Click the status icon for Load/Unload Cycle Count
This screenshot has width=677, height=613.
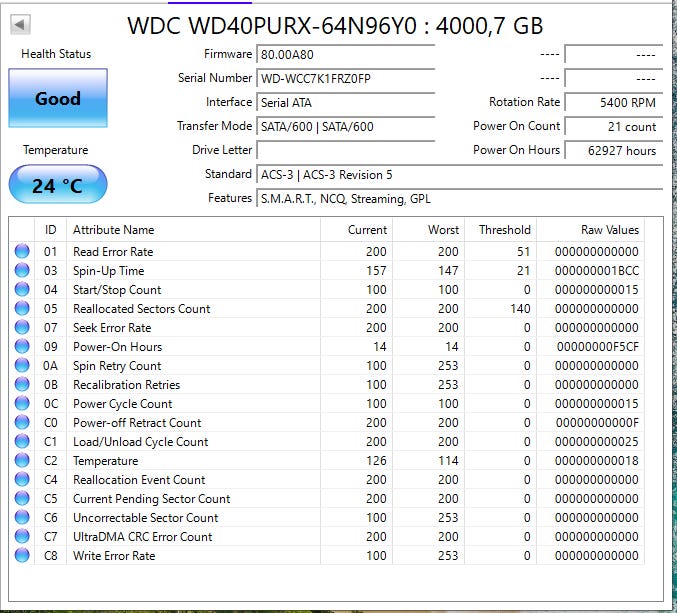22,441
